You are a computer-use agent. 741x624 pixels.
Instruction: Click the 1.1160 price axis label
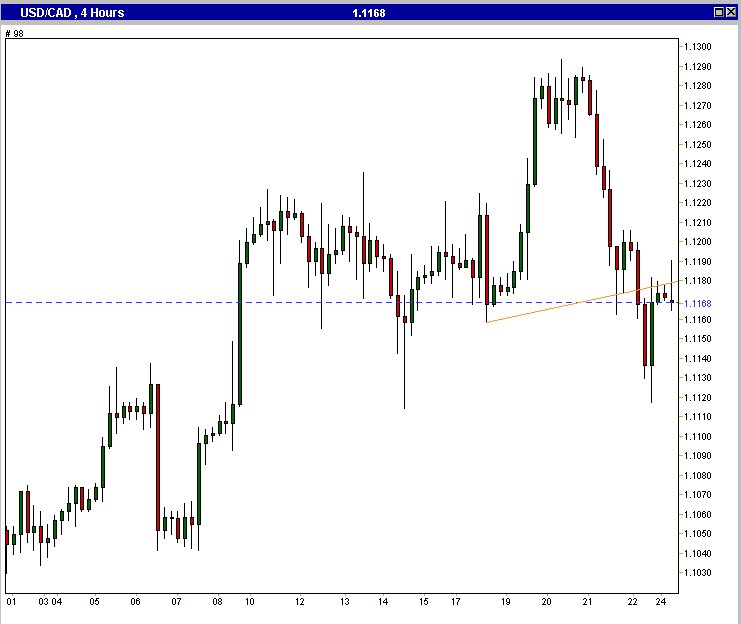698,320
